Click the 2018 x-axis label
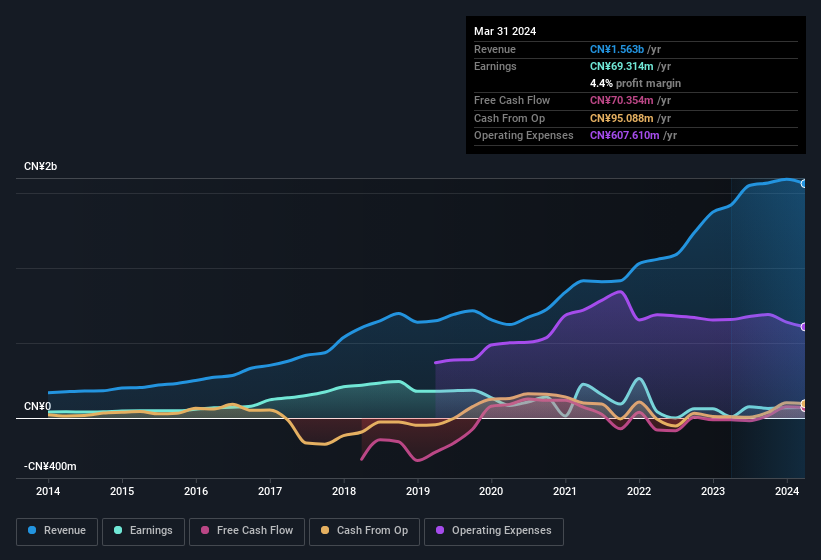 pyautogui.click(x=343, y=491)
